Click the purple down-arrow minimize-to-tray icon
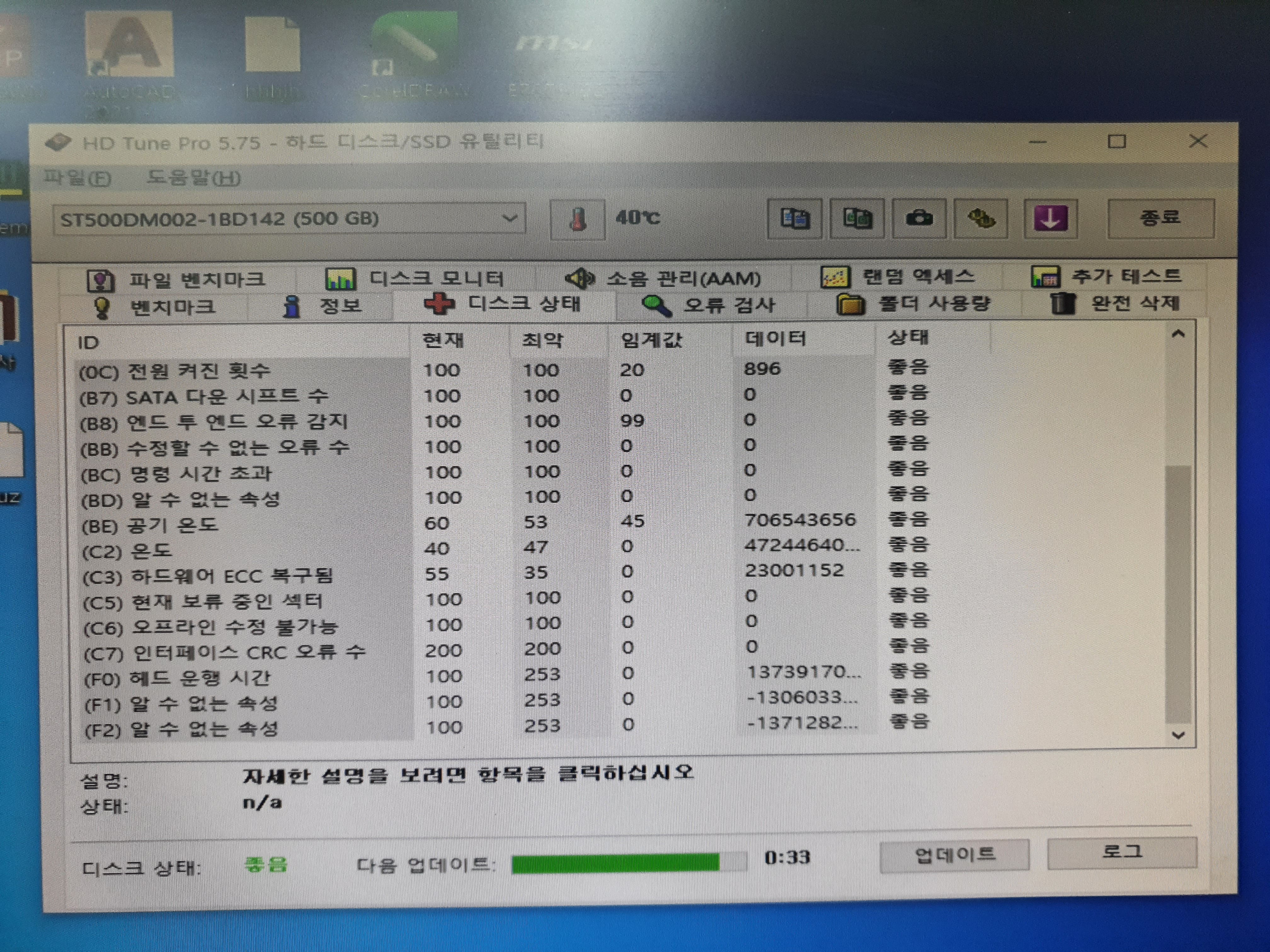This screenshot has height=952, width=1270. [1051, 218]
